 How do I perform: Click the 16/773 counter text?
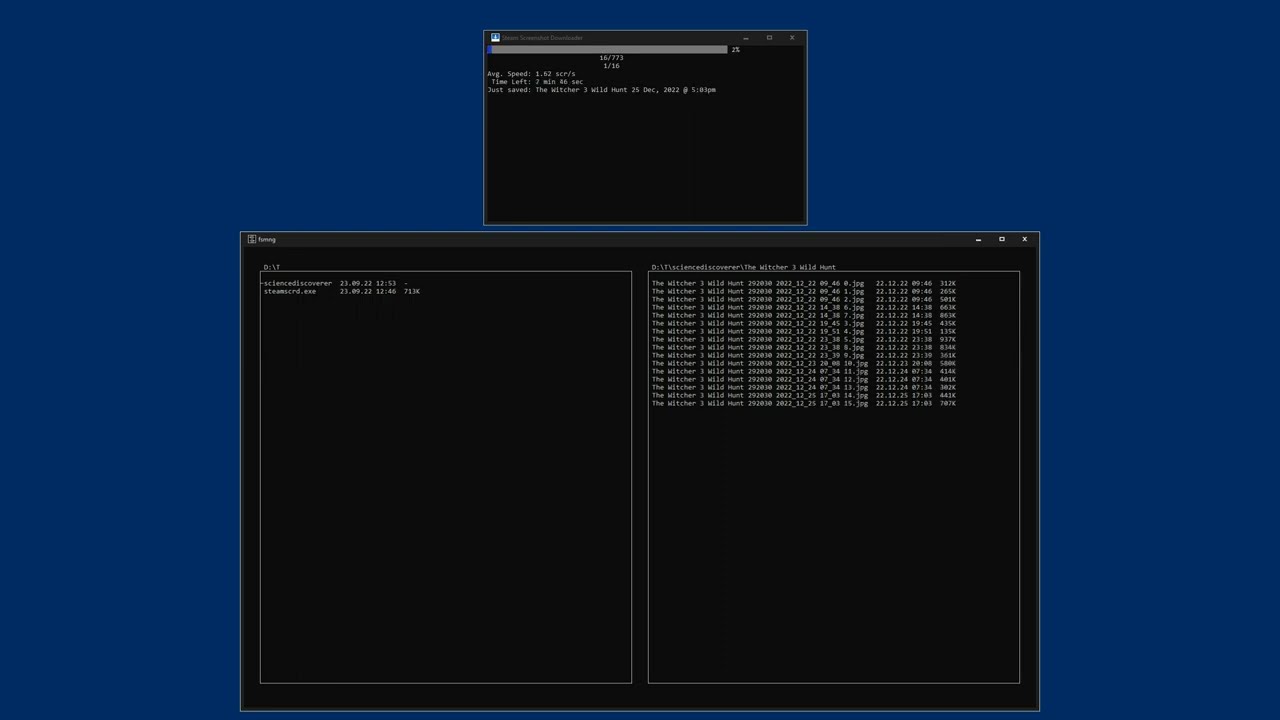611,58
